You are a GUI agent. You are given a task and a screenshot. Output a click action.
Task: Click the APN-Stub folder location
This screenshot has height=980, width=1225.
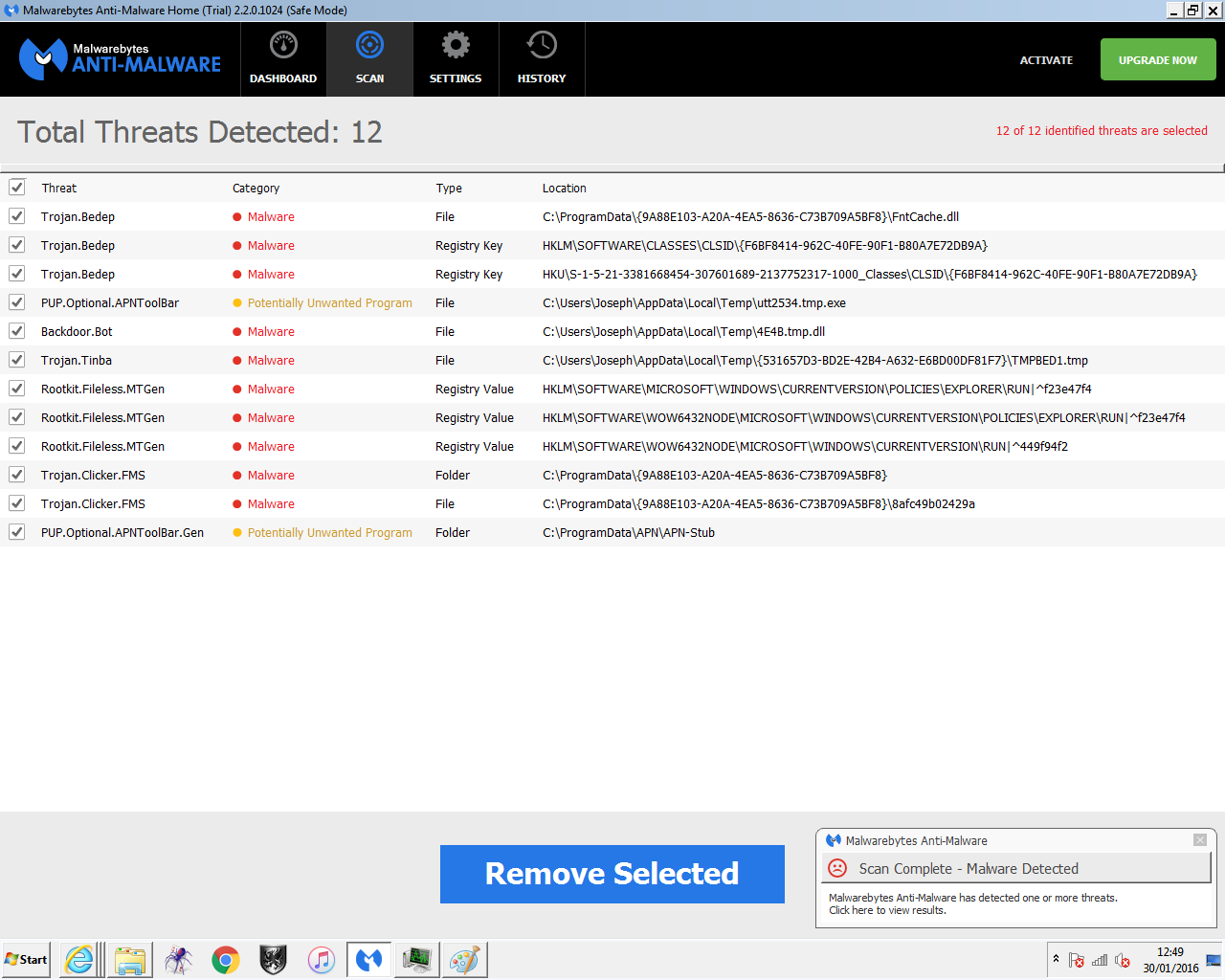tap(629, 533)
